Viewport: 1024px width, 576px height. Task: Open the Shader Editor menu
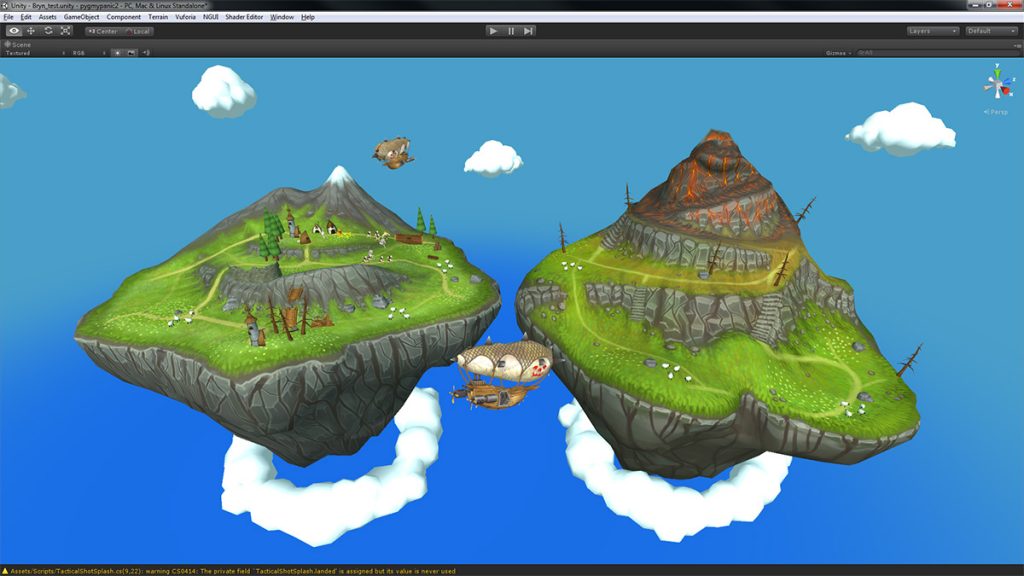click(244, 17)
